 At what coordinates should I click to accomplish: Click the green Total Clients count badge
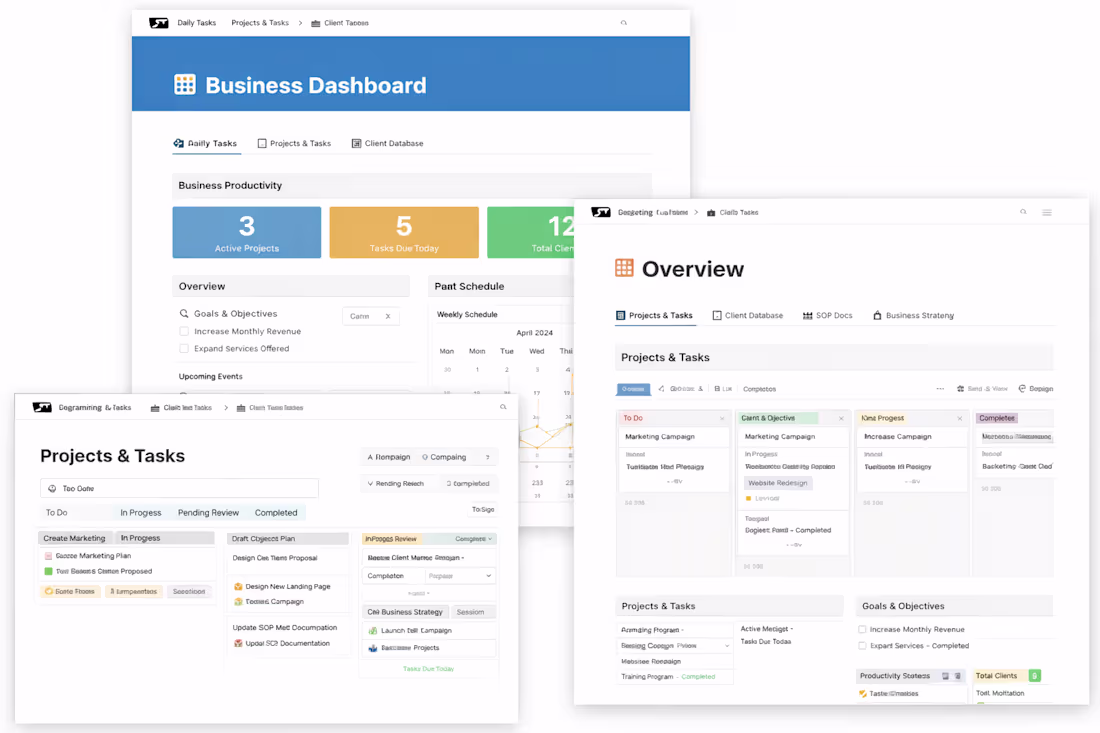tap(1034, 675)
